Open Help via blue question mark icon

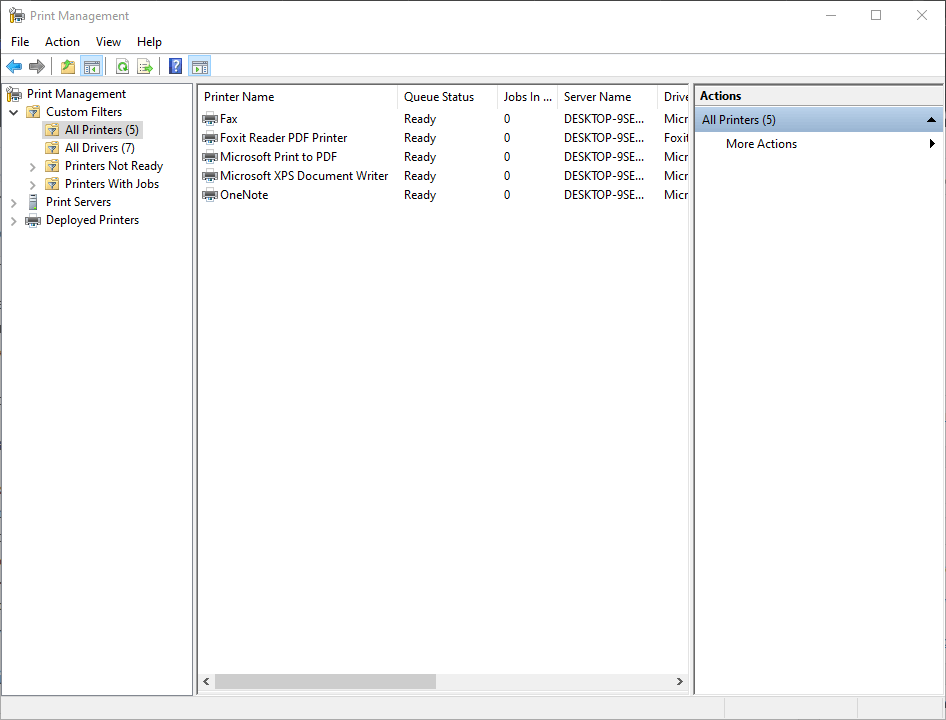coord(175,66)
